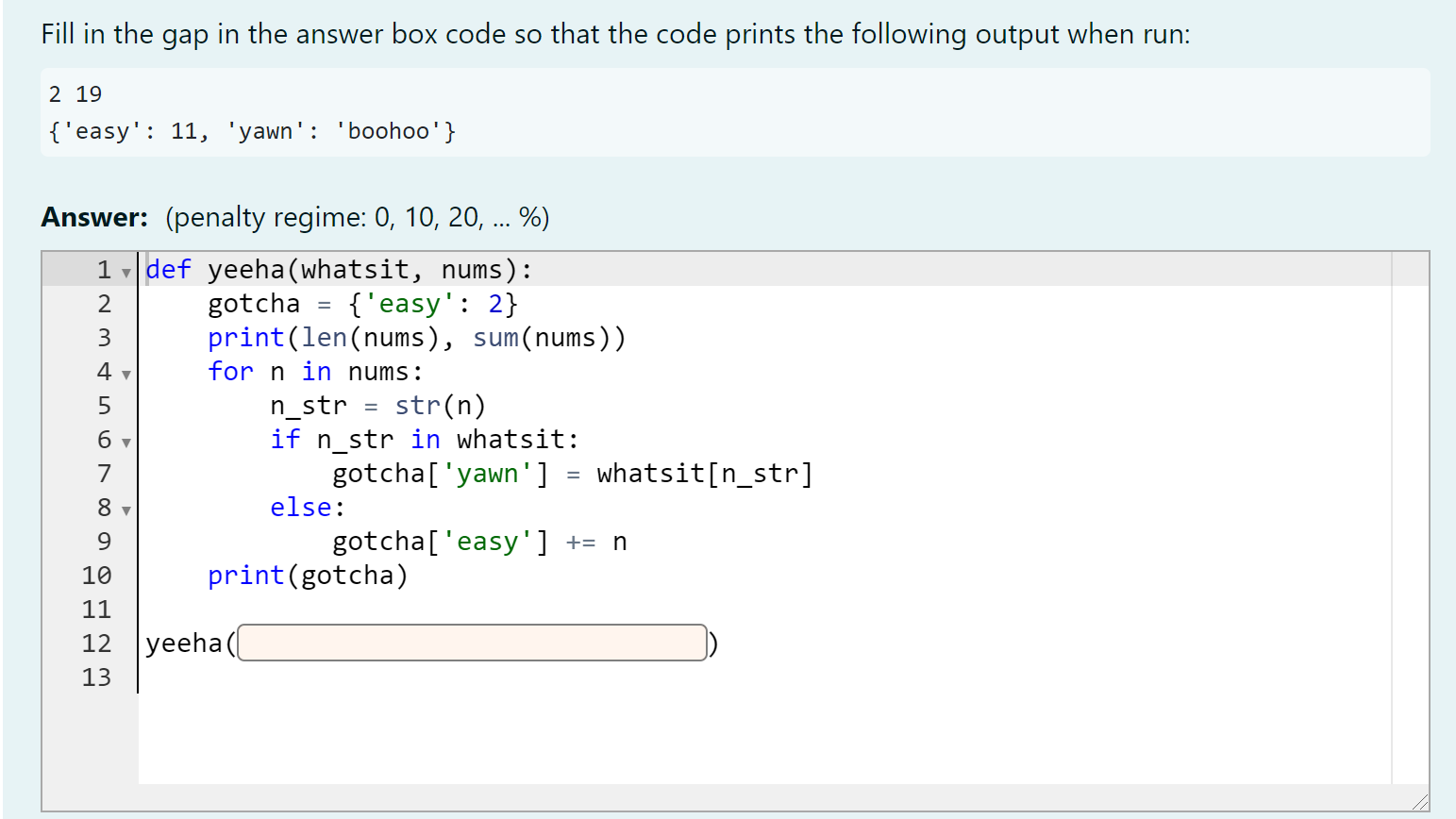Select line number 3 in the gutter
Image resolution: width=1456 pixels, height=819 pixels.
(x=104, y=337)
